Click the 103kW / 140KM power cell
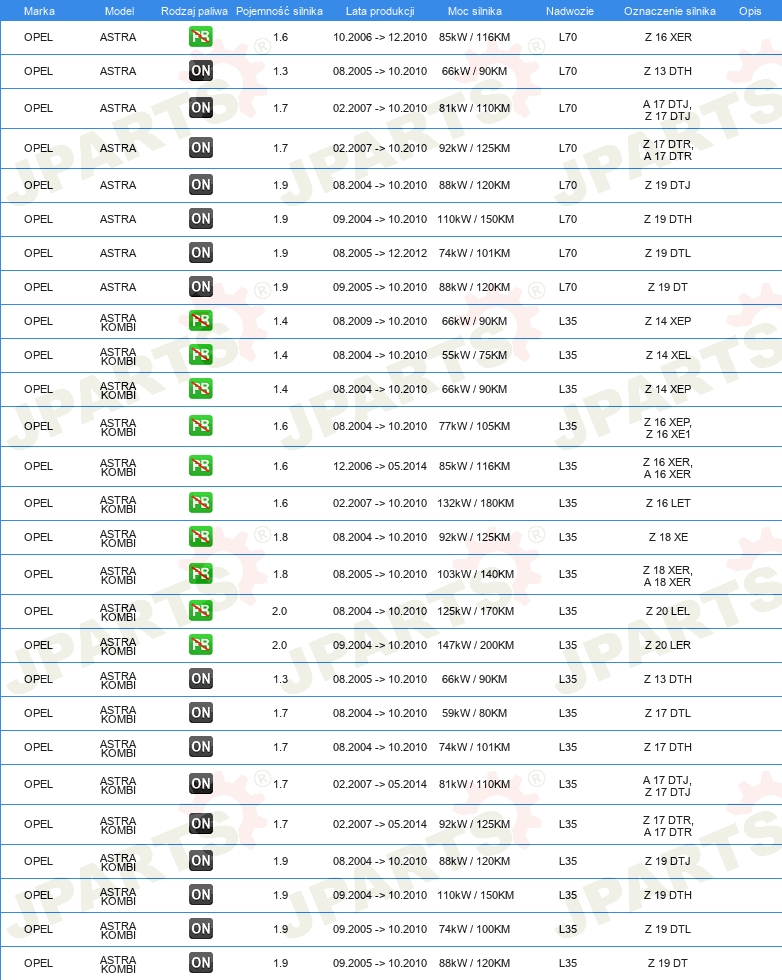 (x=476, y=574)
